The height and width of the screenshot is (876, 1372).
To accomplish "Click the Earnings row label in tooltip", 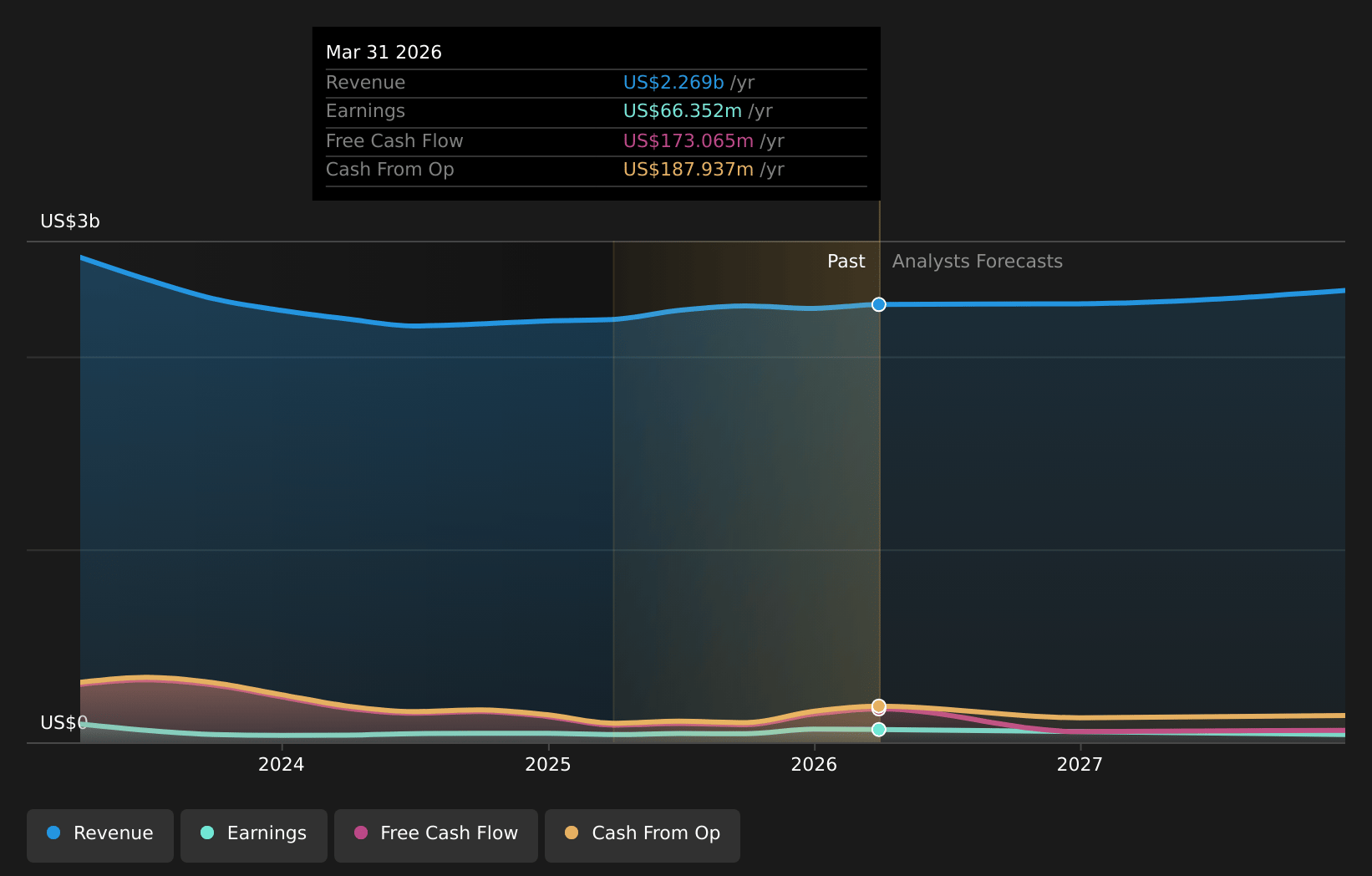I will pos(365,111).
